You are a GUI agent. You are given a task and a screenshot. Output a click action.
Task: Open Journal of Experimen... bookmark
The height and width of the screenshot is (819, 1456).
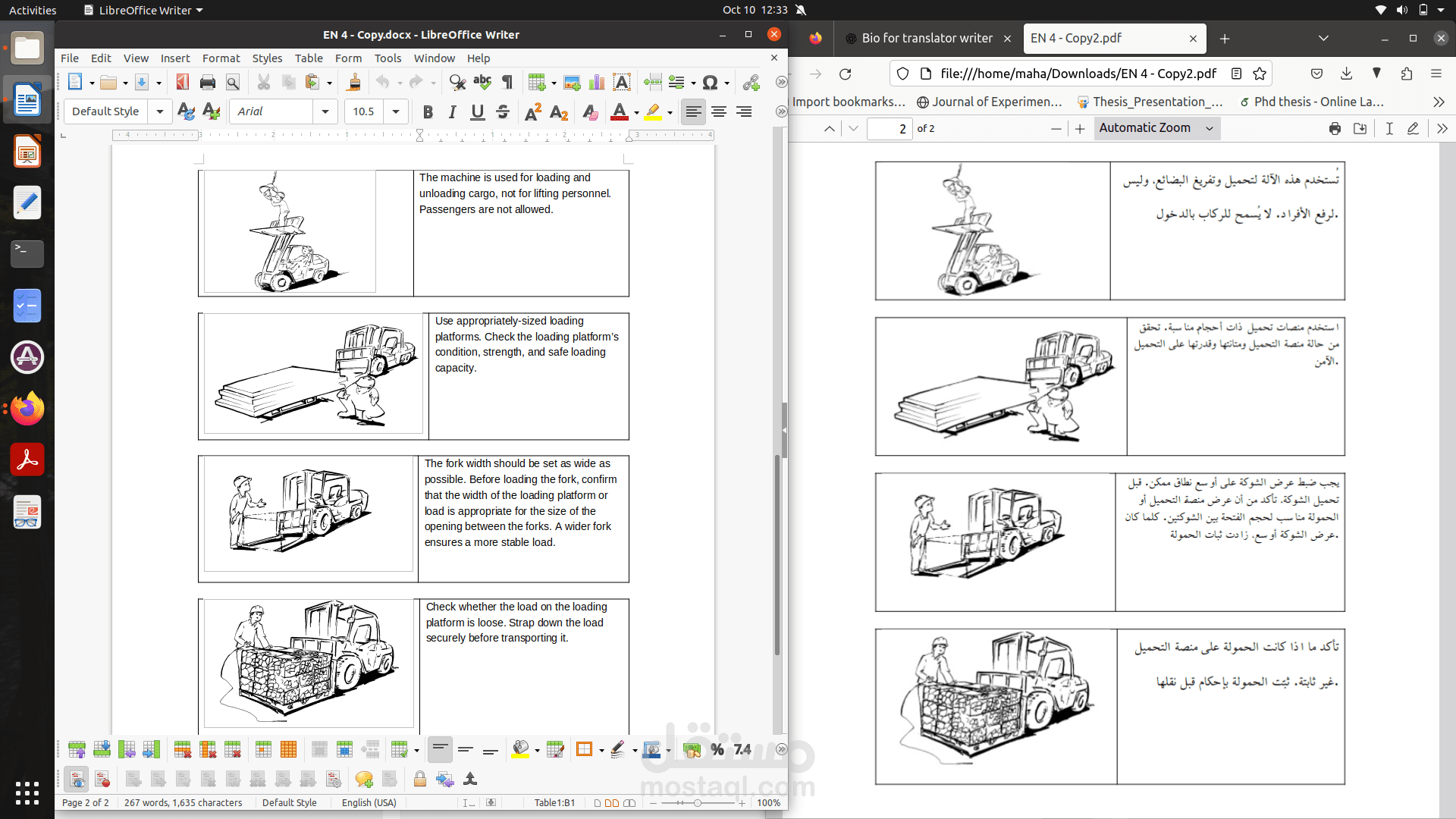click(989, 102)
